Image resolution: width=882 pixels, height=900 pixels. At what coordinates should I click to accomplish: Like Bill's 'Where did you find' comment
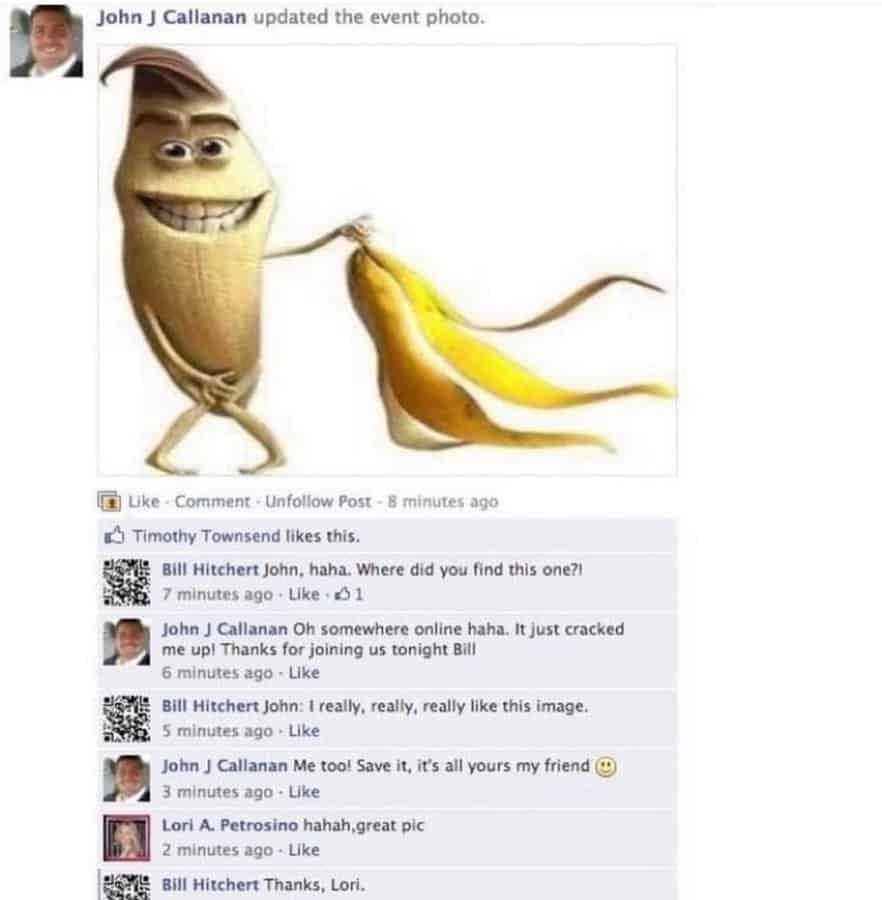[x=304, y=594]
